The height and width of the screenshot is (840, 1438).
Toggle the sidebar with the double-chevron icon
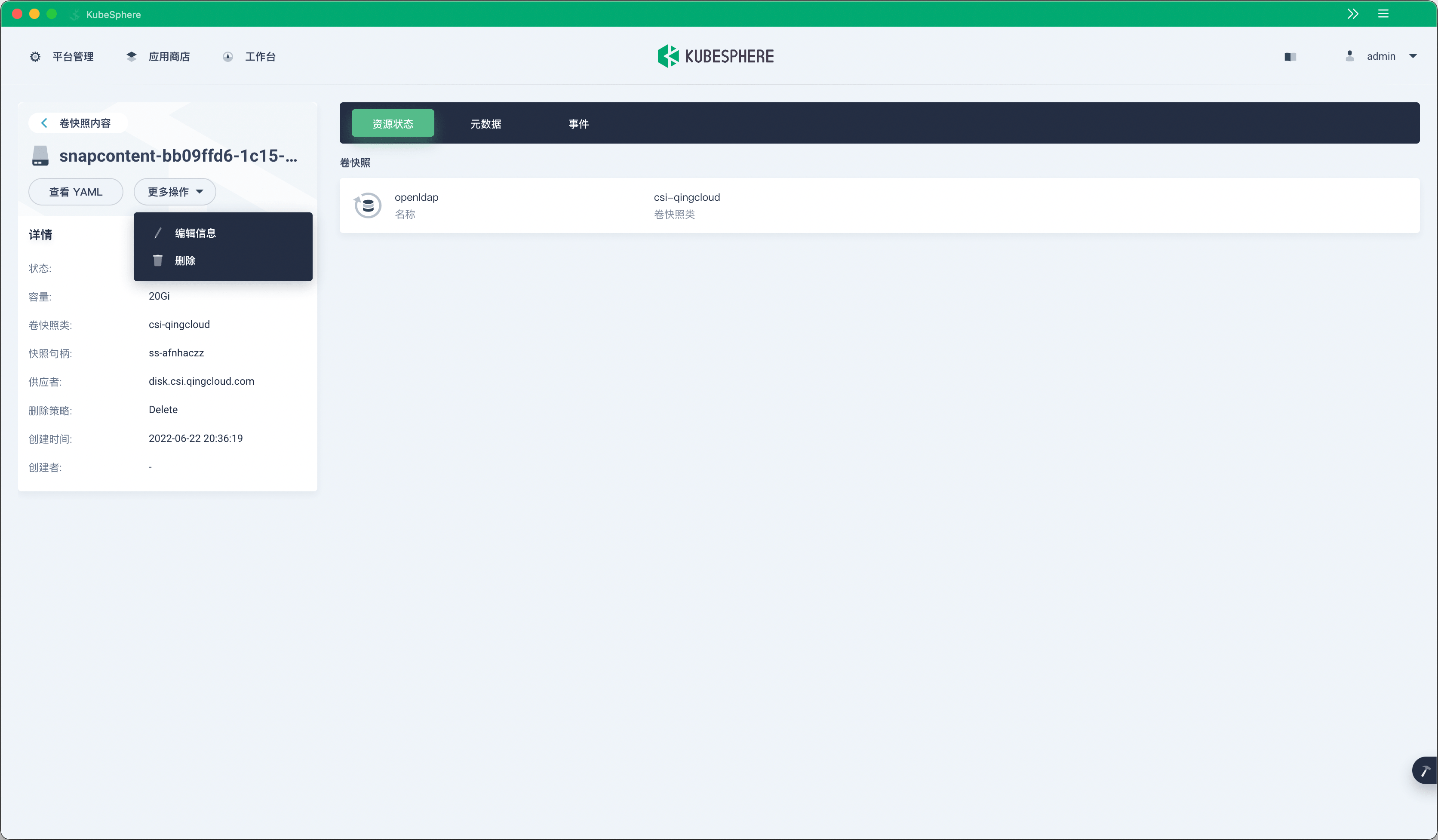[1354, 14]
